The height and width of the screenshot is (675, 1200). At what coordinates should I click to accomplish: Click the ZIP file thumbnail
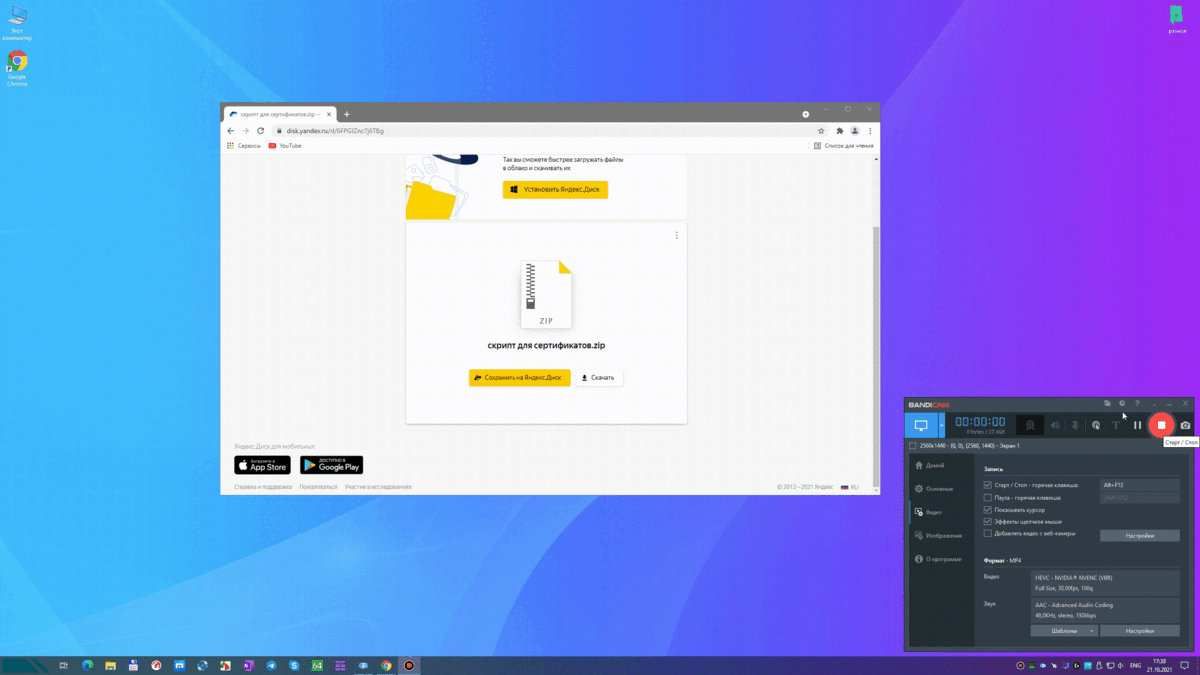pos(546,294)
